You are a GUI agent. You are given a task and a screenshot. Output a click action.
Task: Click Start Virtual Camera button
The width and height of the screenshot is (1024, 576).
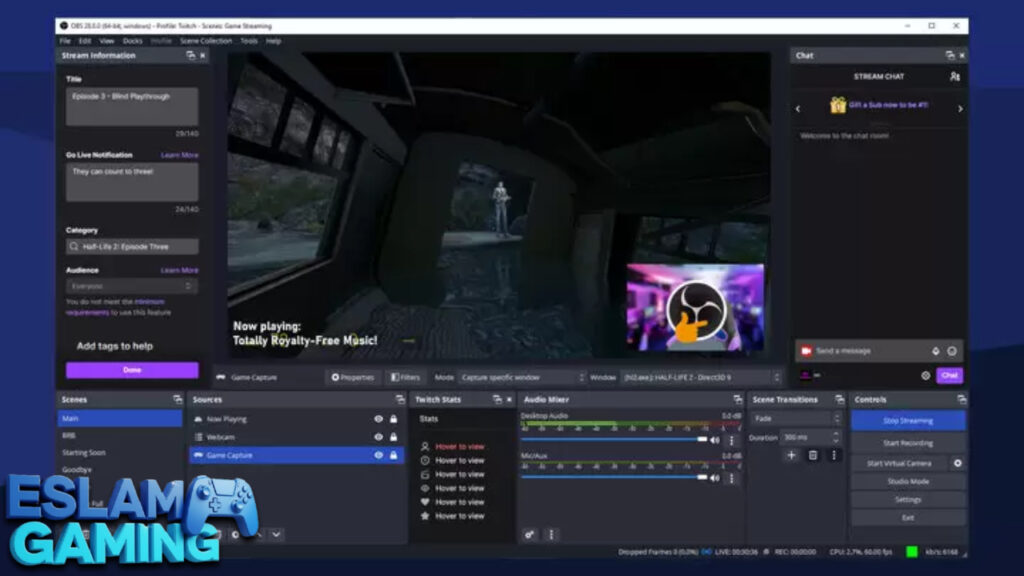[899, 463]
